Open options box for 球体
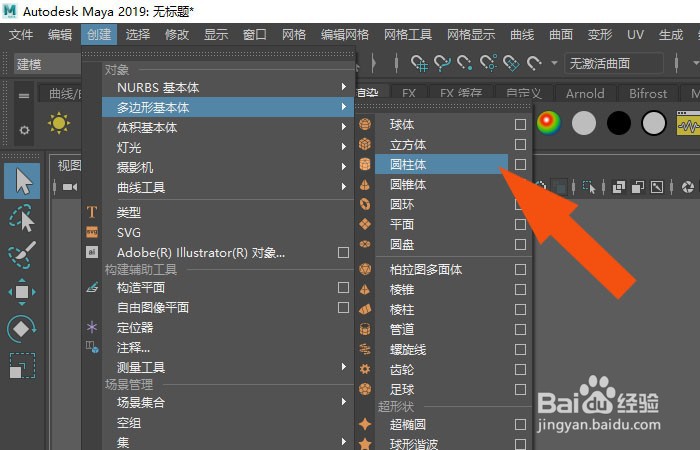The height and width of the screenshot is (450, 700). pos(520,125)
